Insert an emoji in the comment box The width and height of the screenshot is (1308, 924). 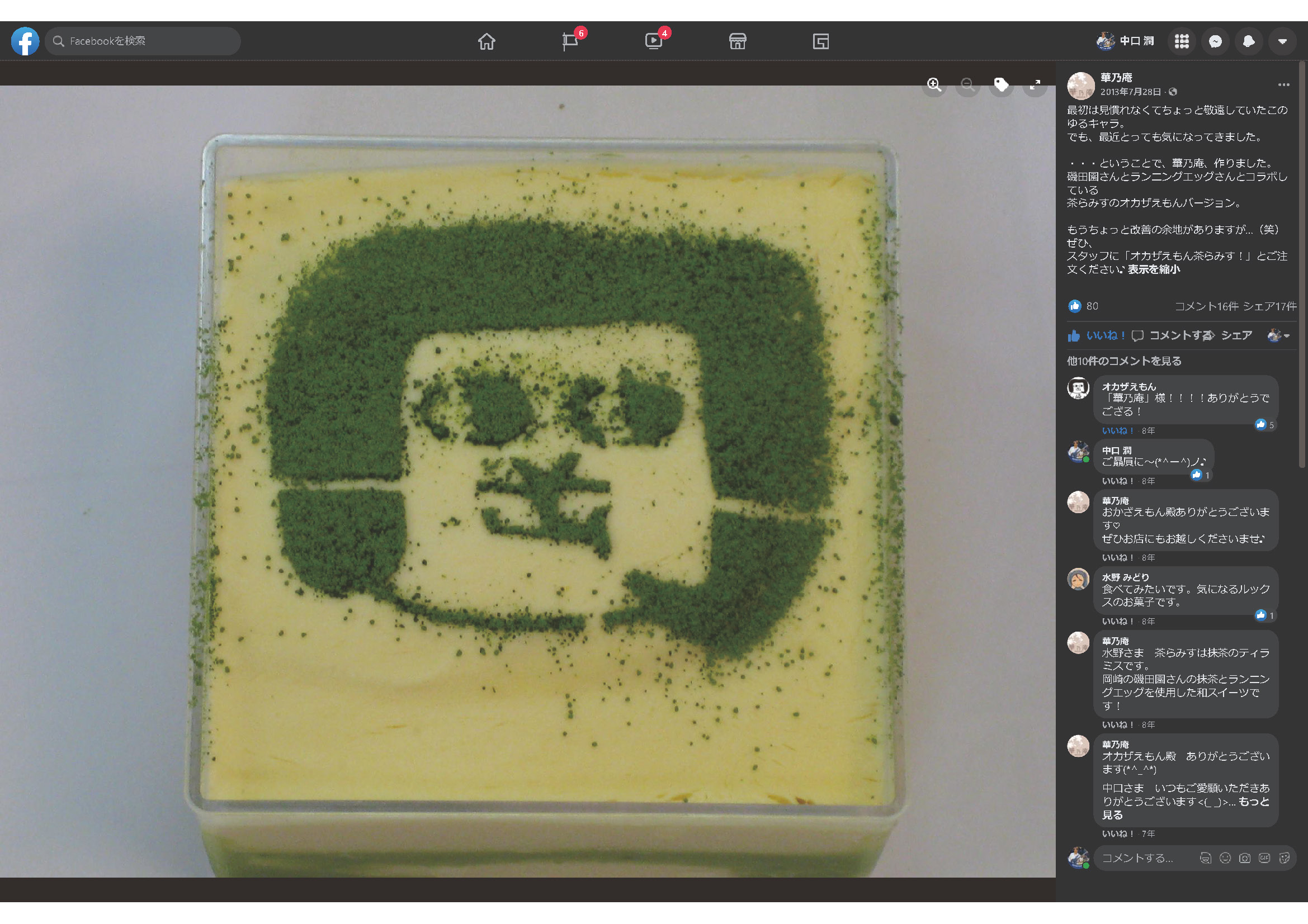click(x=1225, y=858)
